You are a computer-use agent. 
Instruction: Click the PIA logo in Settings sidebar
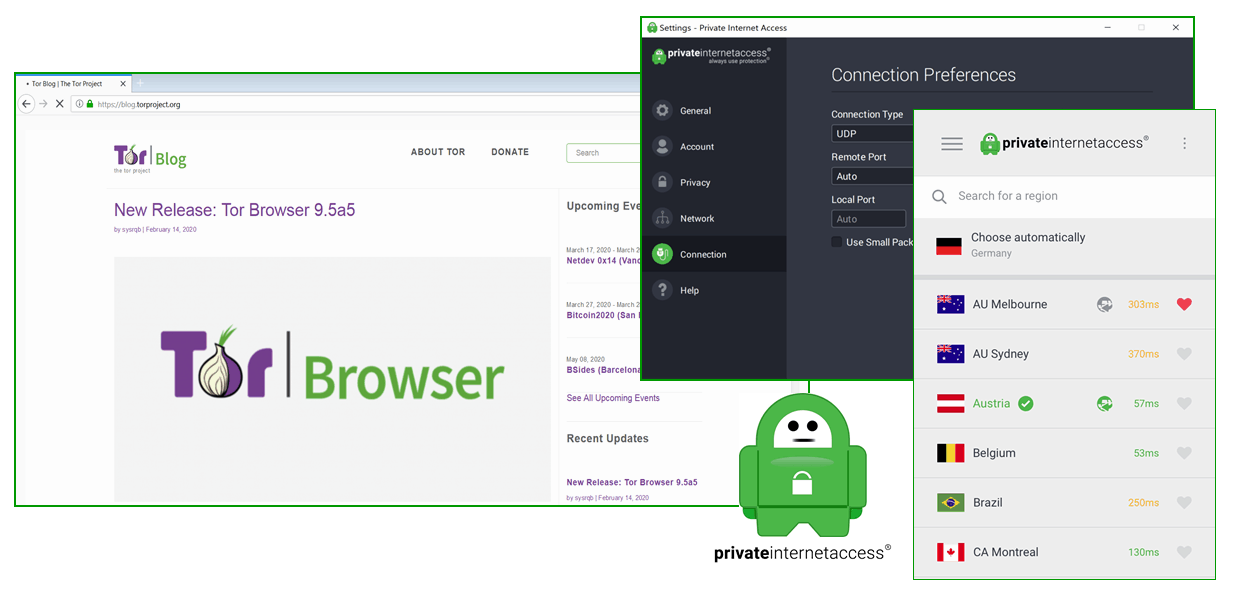(x=710, y=57)
